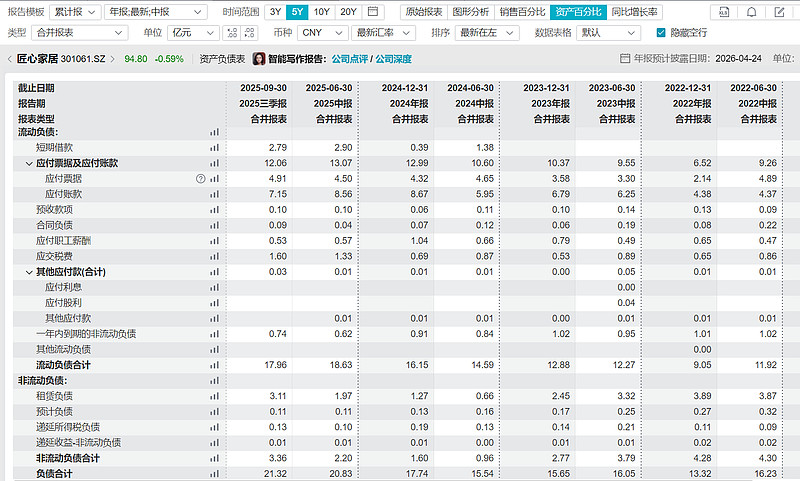Screen dimensions: 800x481
Task: Click help question mark next to 应付票据
Action: click(200, 179)
